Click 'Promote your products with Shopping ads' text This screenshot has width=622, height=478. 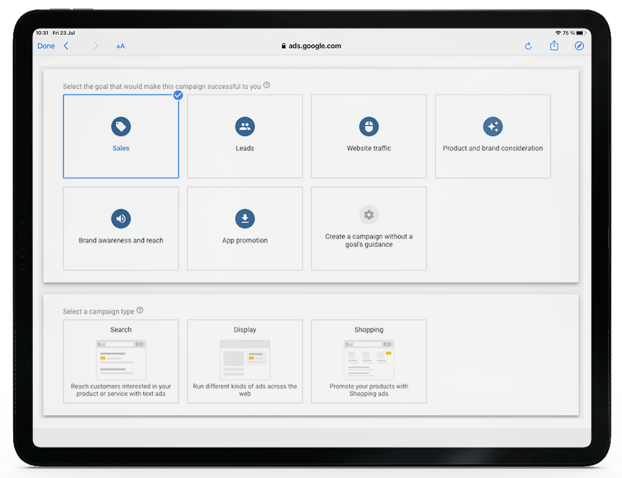[369, 390]
